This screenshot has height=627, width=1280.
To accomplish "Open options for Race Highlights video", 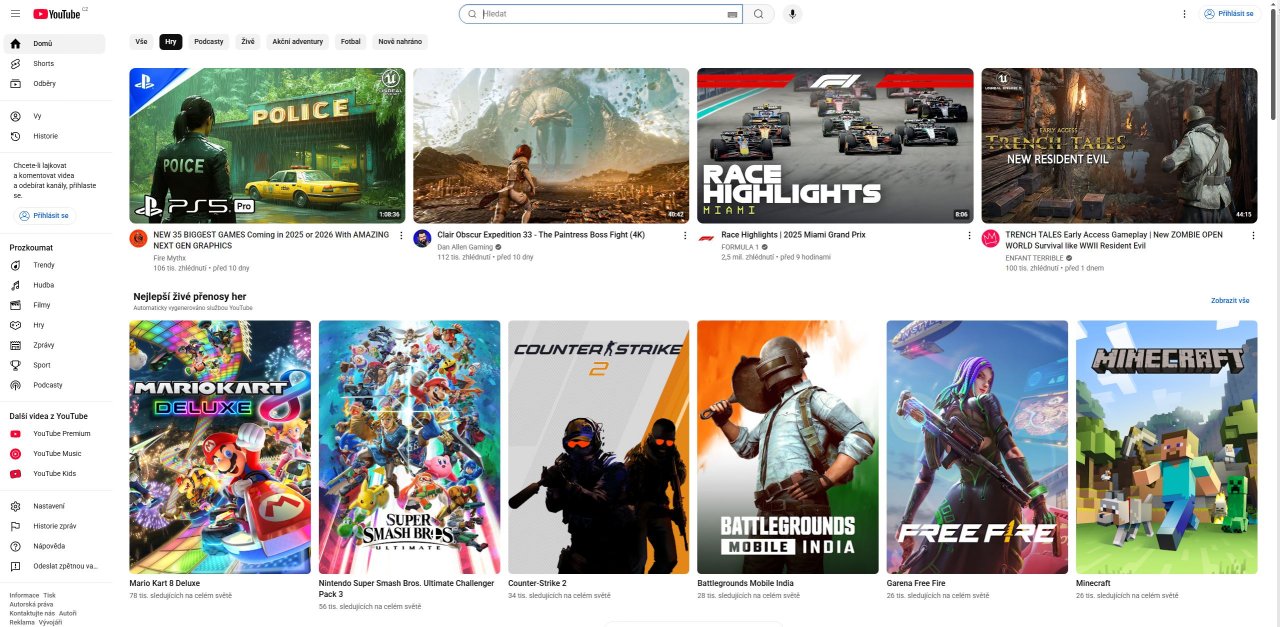I will [x=969, y=236].
